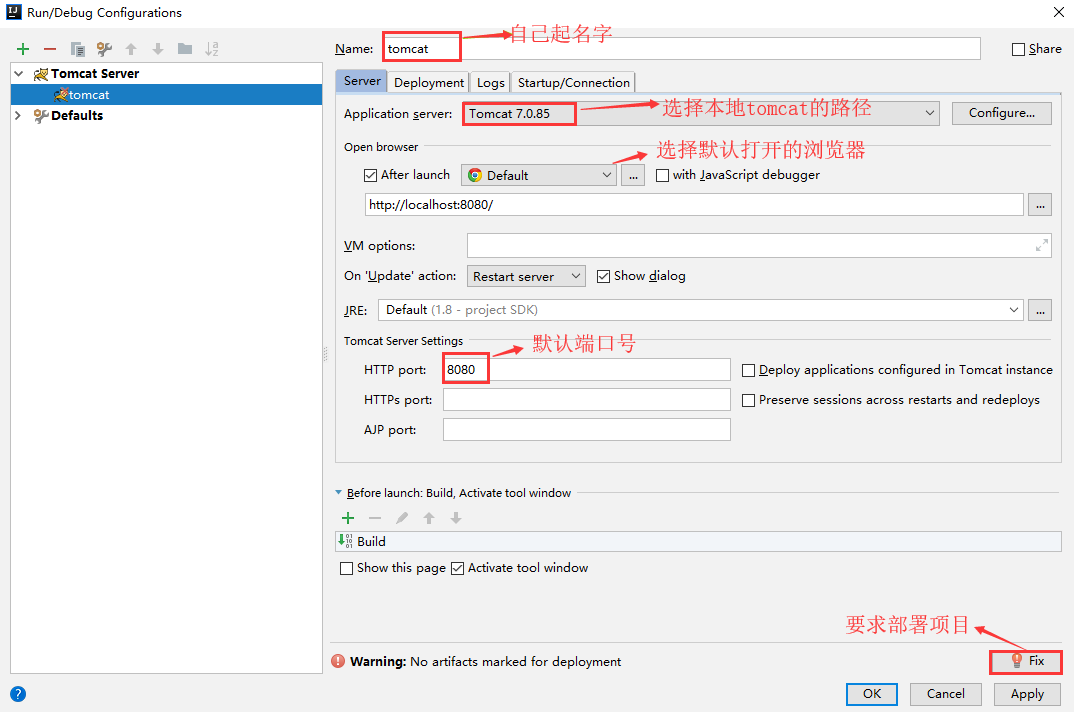Remove configuration with red minus icon
Screen dimensions: 1074x712
pos(49,49)
